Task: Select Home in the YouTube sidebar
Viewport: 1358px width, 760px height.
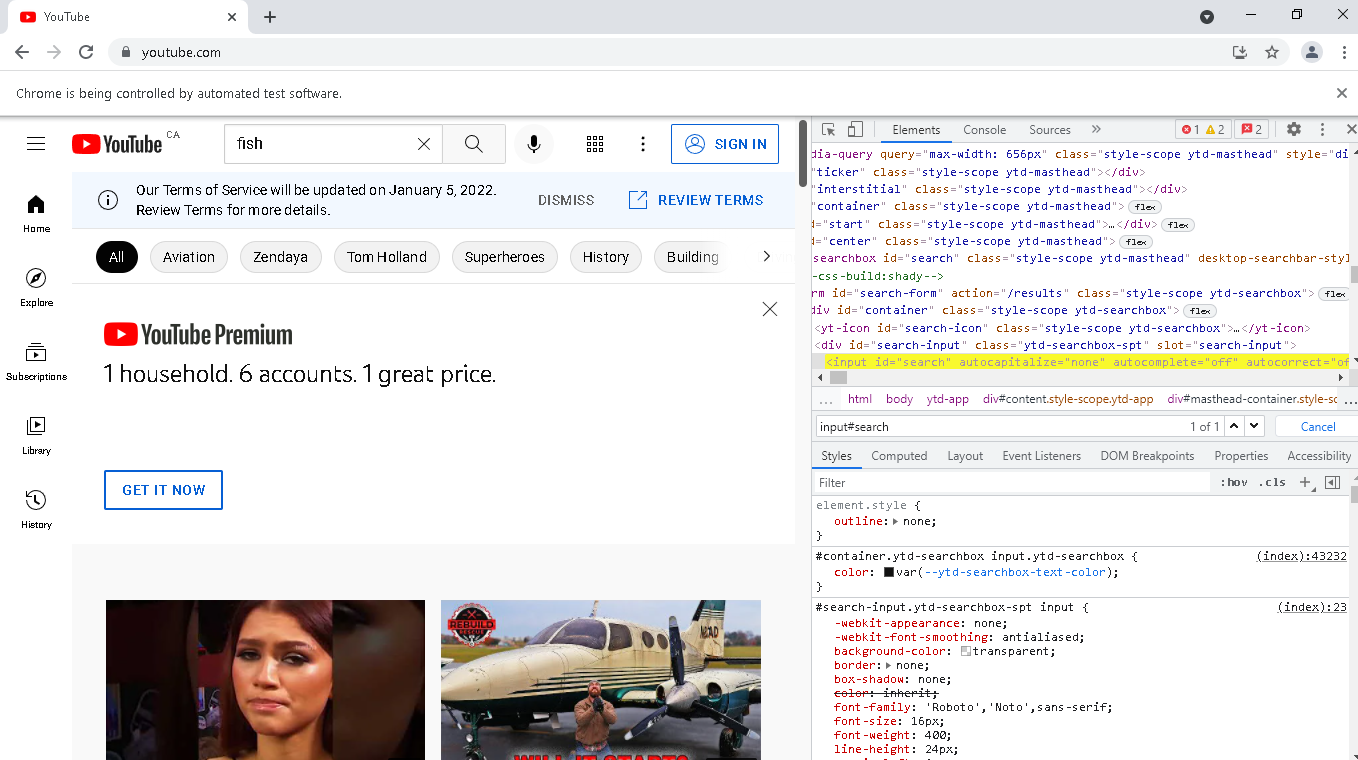Action: click(36, 214)
